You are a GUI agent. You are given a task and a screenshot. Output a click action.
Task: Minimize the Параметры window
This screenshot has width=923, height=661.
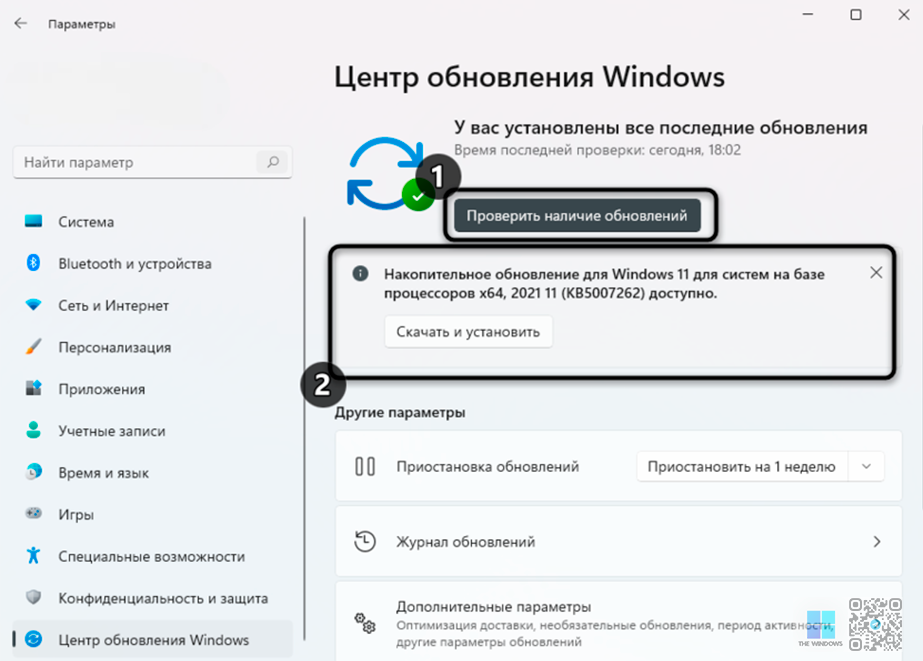[808, 14]
